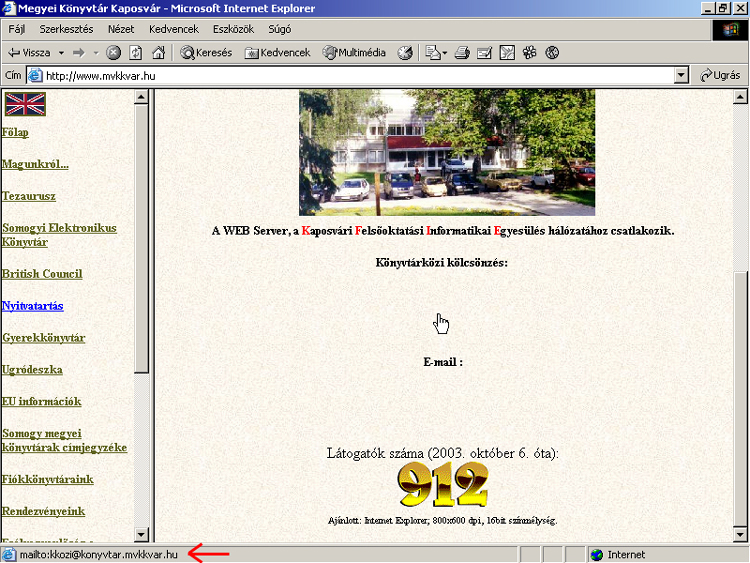This screenshot has width=750, height=563.
Task: Click left frame scrollbar up arrow
Action: (141, 97)
